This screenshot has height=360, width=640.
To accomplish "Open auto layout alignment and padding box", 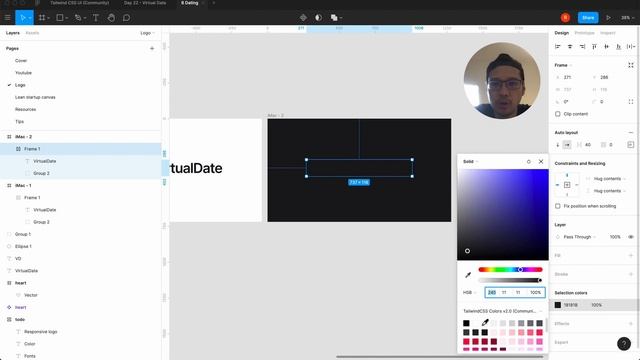I will [631, 145].
